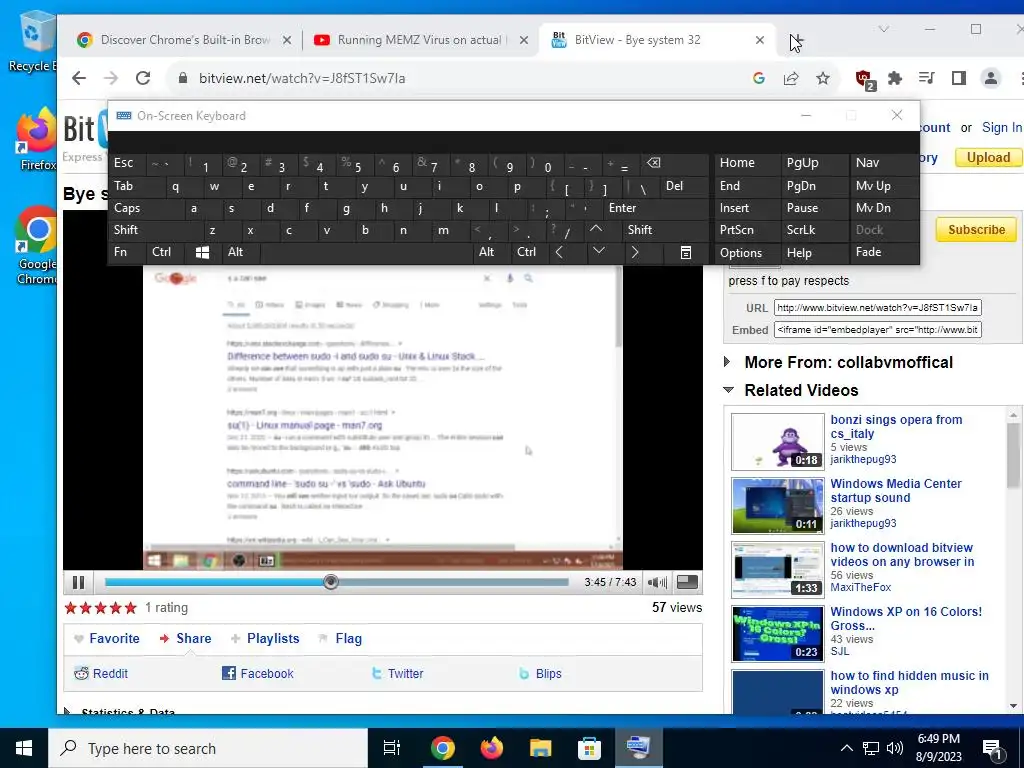Mute the video volume icon

point(658,582)
